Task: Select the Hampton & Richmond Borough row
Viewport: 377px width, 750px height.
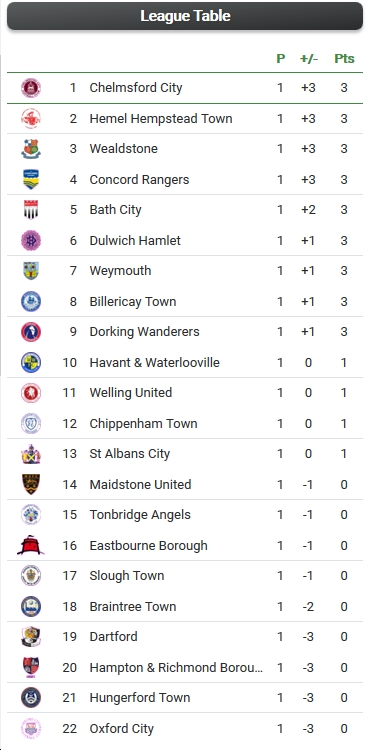Action: (185, 667)
